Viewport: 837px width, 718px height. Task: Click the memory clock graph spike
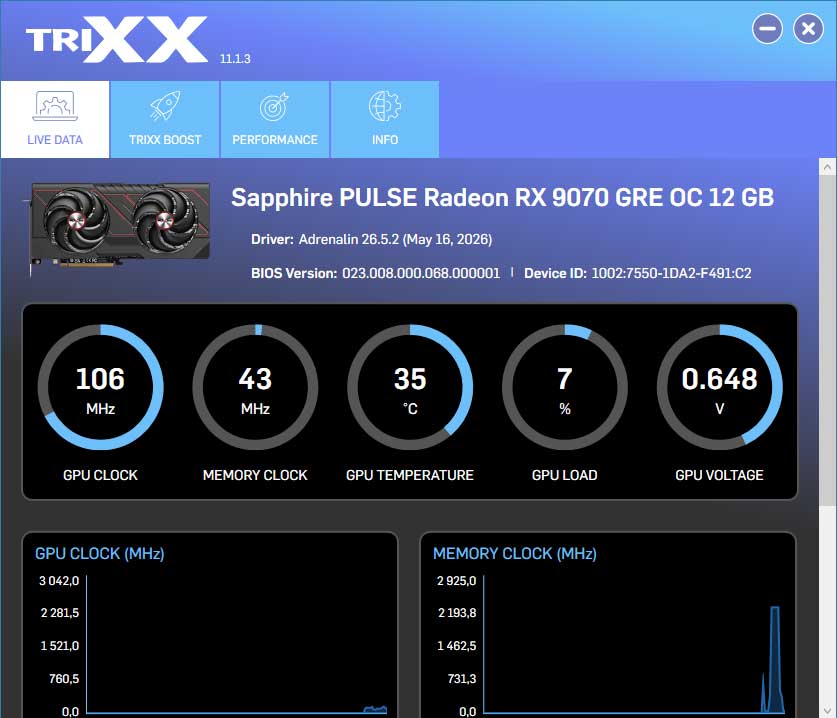[x=775, y=659]
